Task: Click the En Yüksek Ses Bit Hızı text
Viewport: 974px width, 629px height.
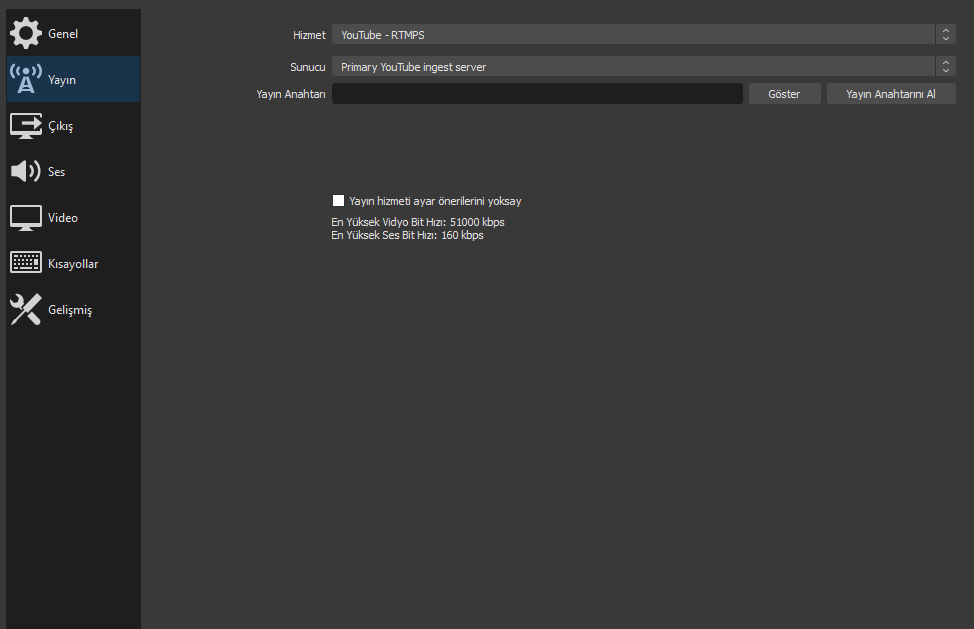Action: tap(407, 235)
